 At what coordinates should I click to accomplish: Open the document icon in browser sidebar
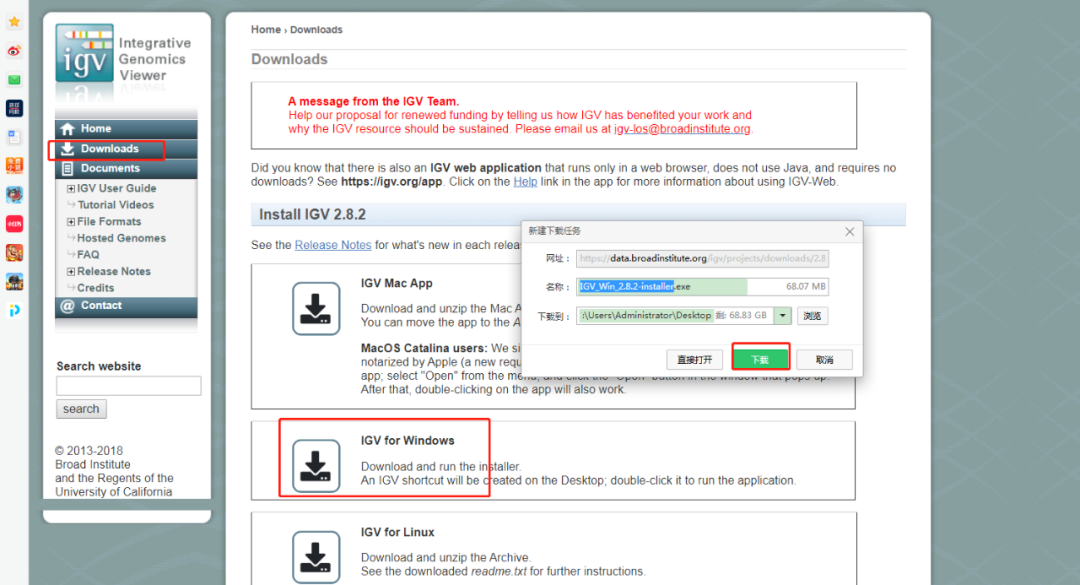(x=14, y=137)
